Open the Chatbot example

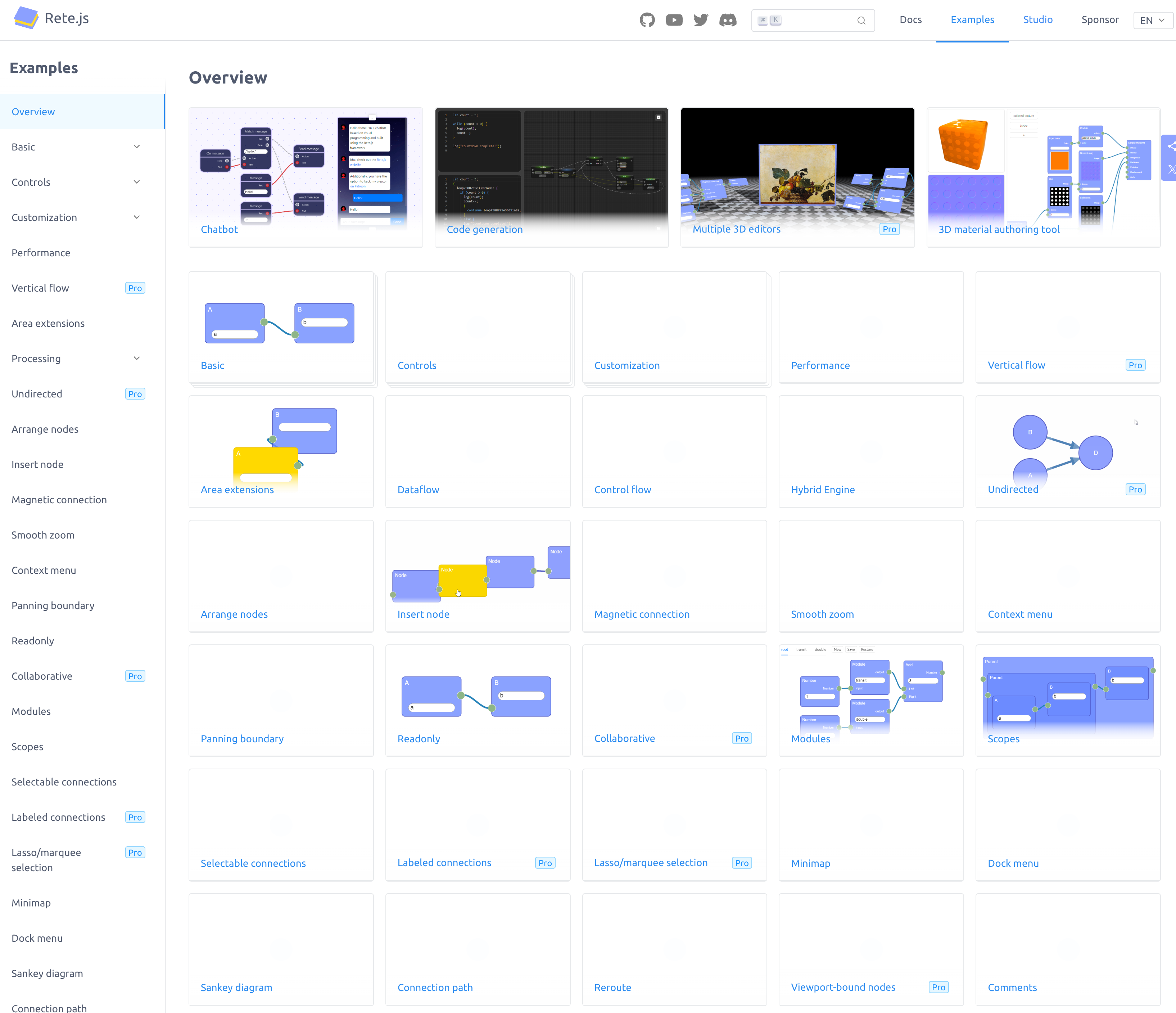219,229
